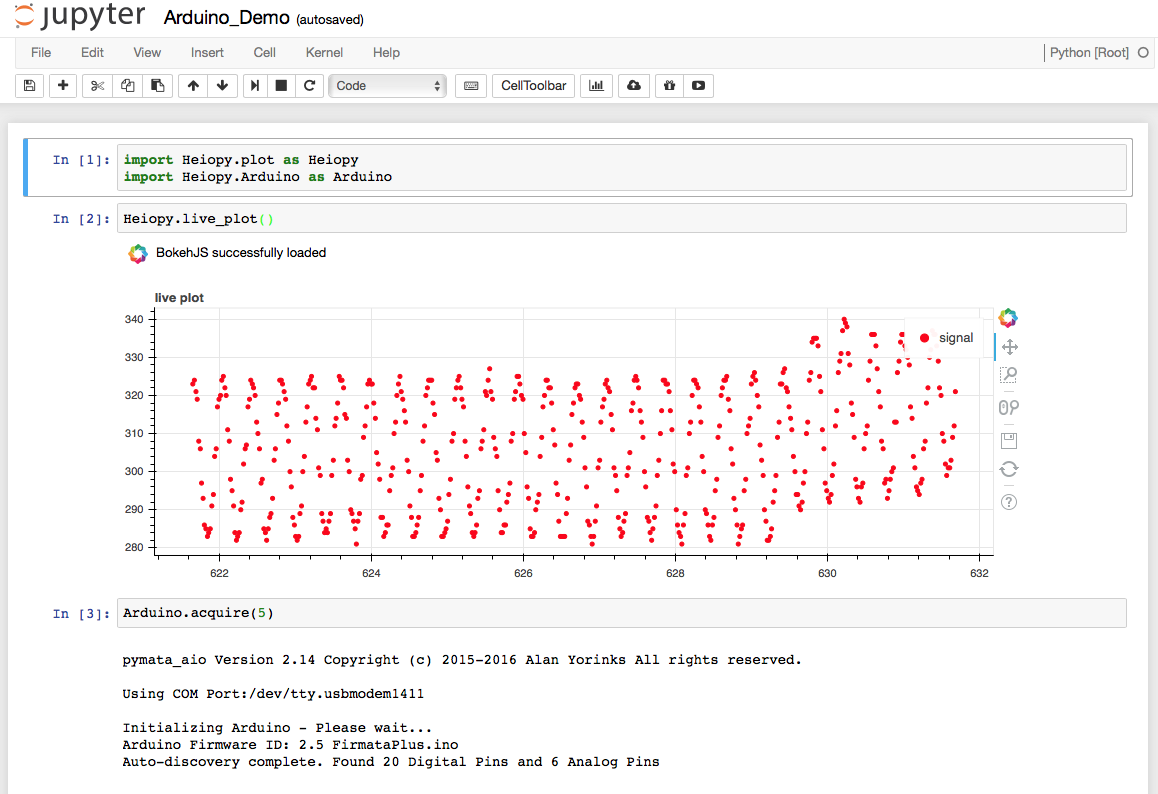This screenshot has height=794, width=1158.
Task: Run cell and select below icon
Action: [x=255, y=86]
